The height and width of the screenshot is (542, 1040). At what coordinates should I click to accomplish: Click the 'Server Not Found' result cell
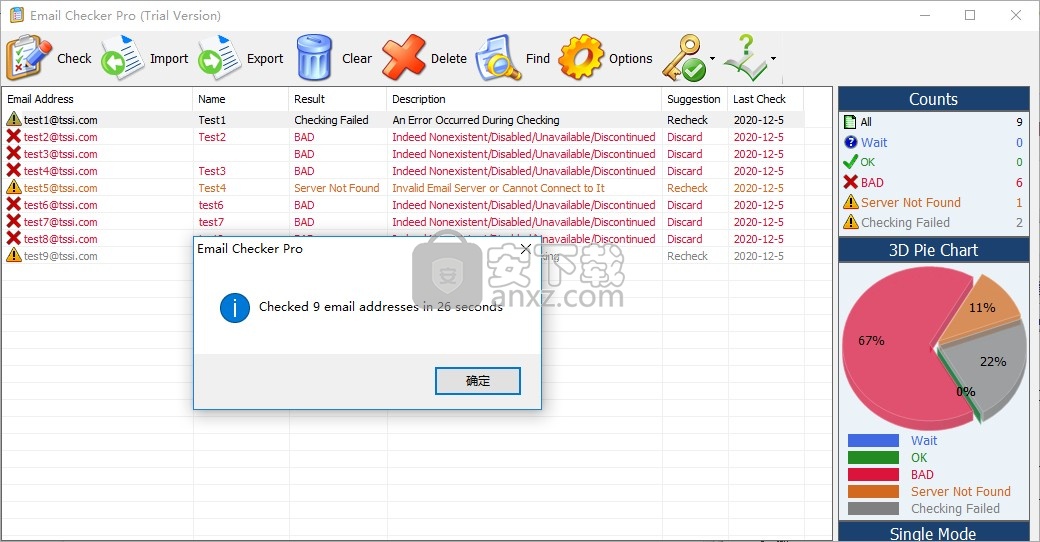click(x=337, y=188)
